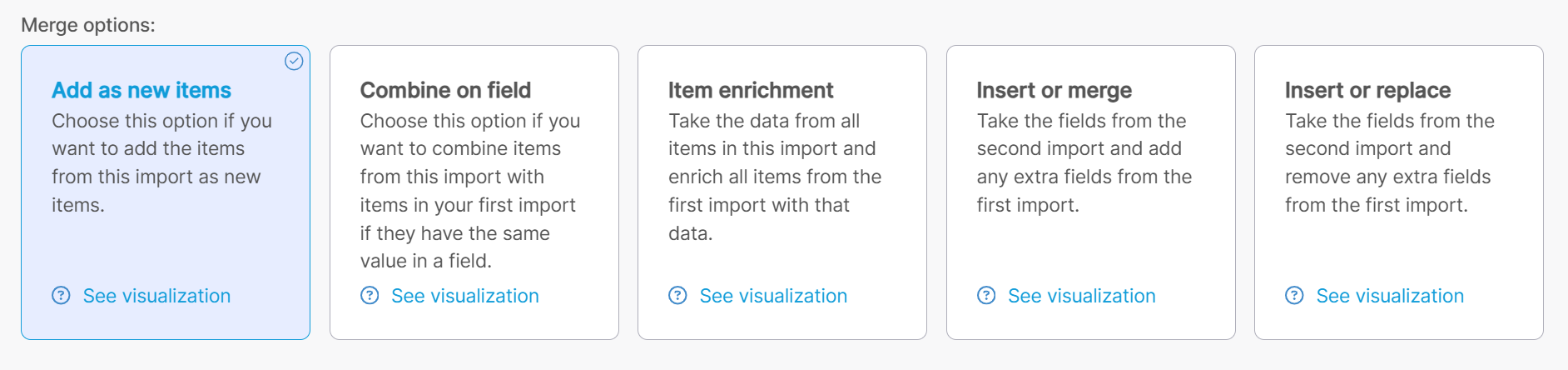Show visualization for Item enrichment
This screenshot has width=1568, height=370.
(x=773, y=296)
